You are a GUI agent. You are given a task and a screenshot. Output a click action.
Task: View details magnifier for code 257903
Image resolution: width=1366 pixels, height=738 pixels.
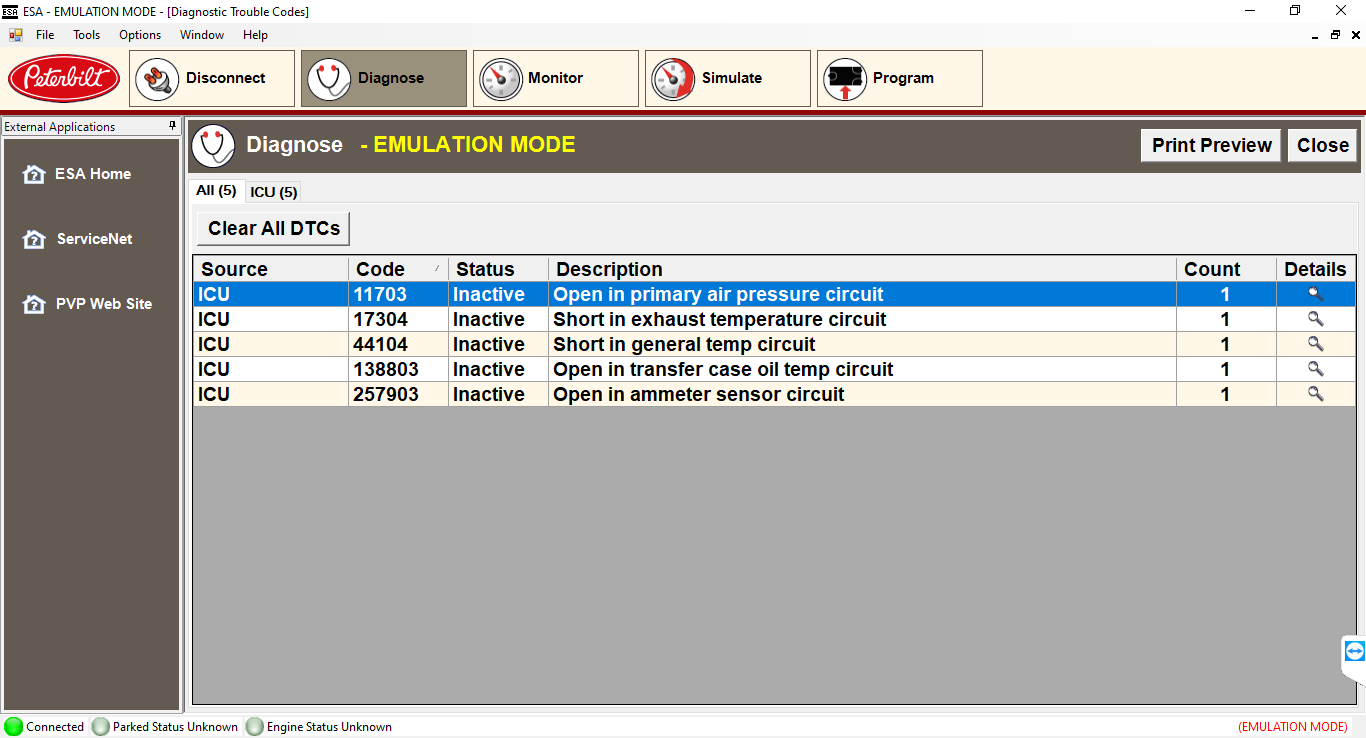pyautogui.click(x=1315, y=394)
